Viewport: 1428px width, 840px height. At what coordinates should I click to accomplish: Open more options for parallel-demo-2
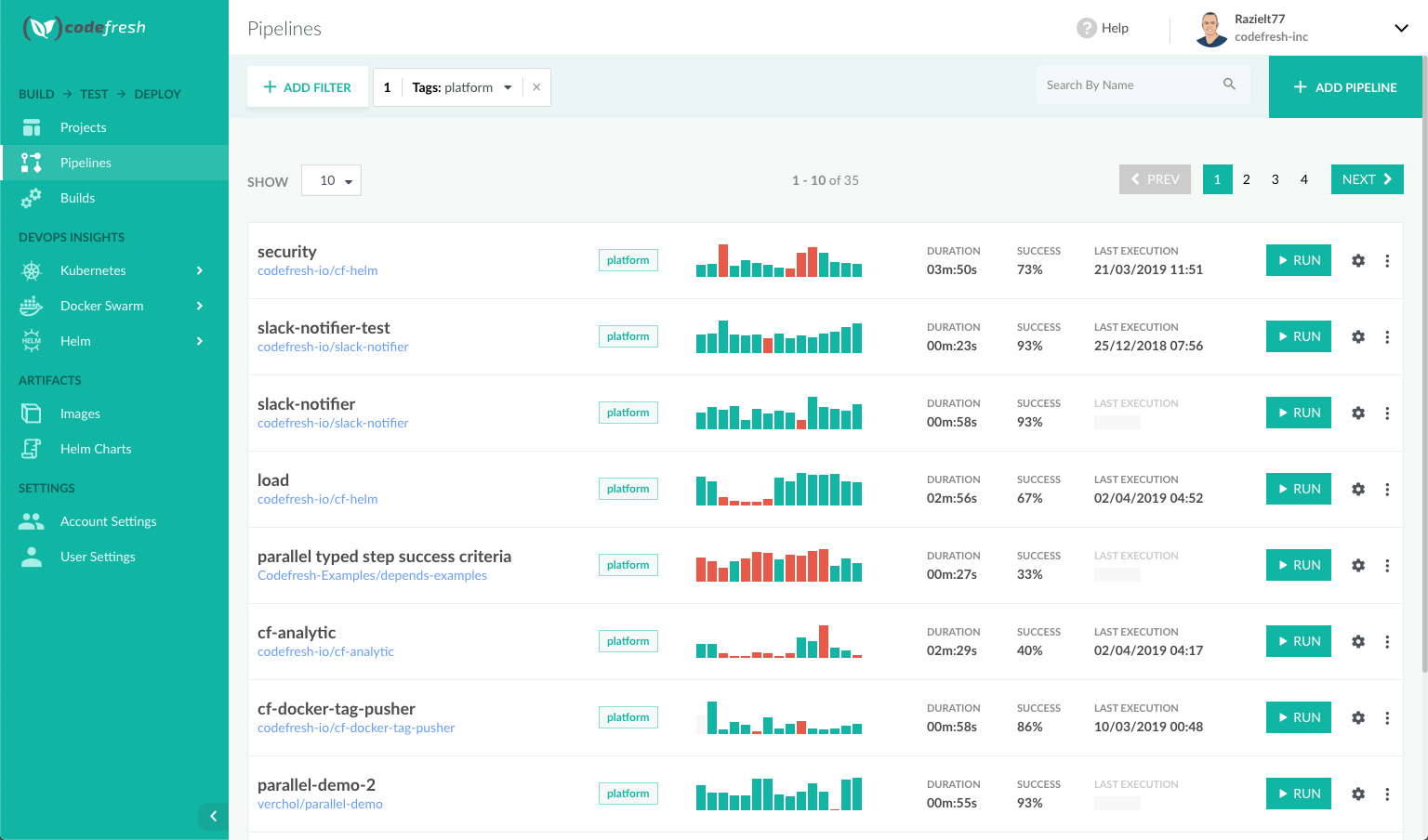click(1387, 794)
